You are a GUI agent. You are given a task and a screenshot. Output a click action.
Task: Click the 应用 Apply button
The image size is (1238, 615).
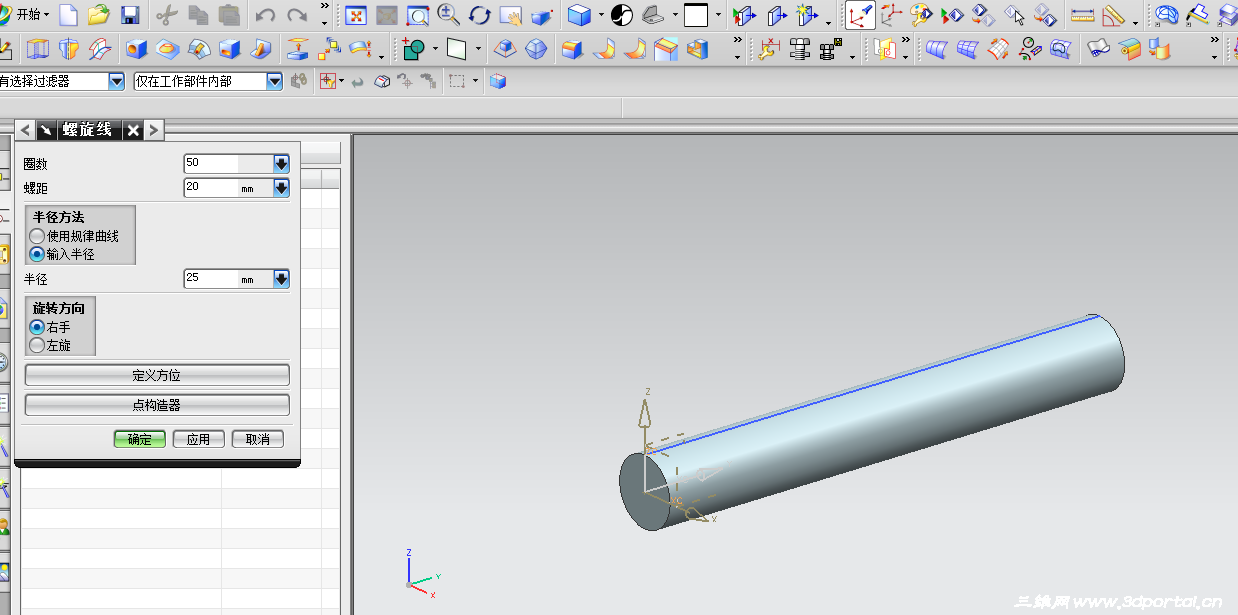tap(199, 439)
